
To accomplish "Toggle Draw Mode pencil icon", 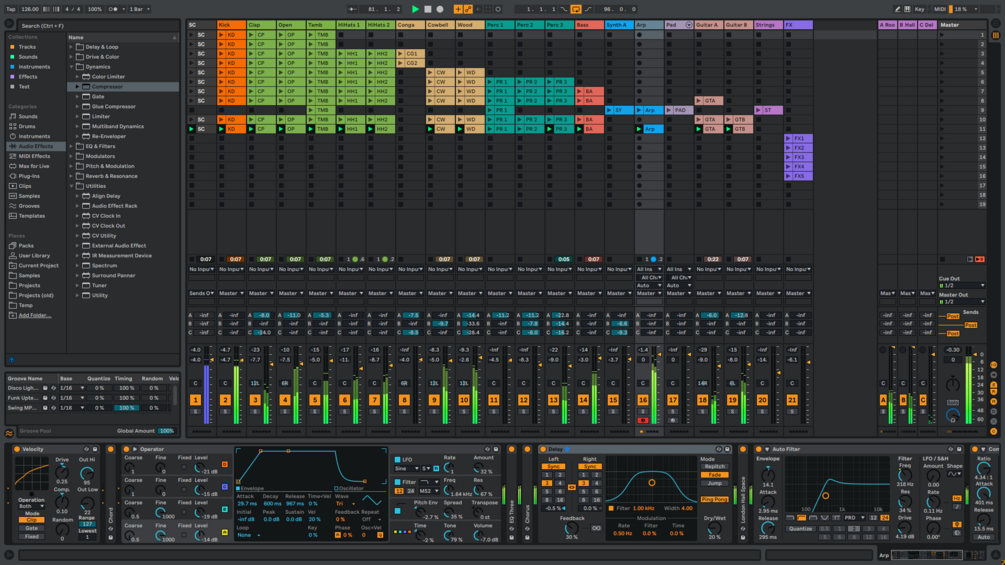I will (897, 9).
